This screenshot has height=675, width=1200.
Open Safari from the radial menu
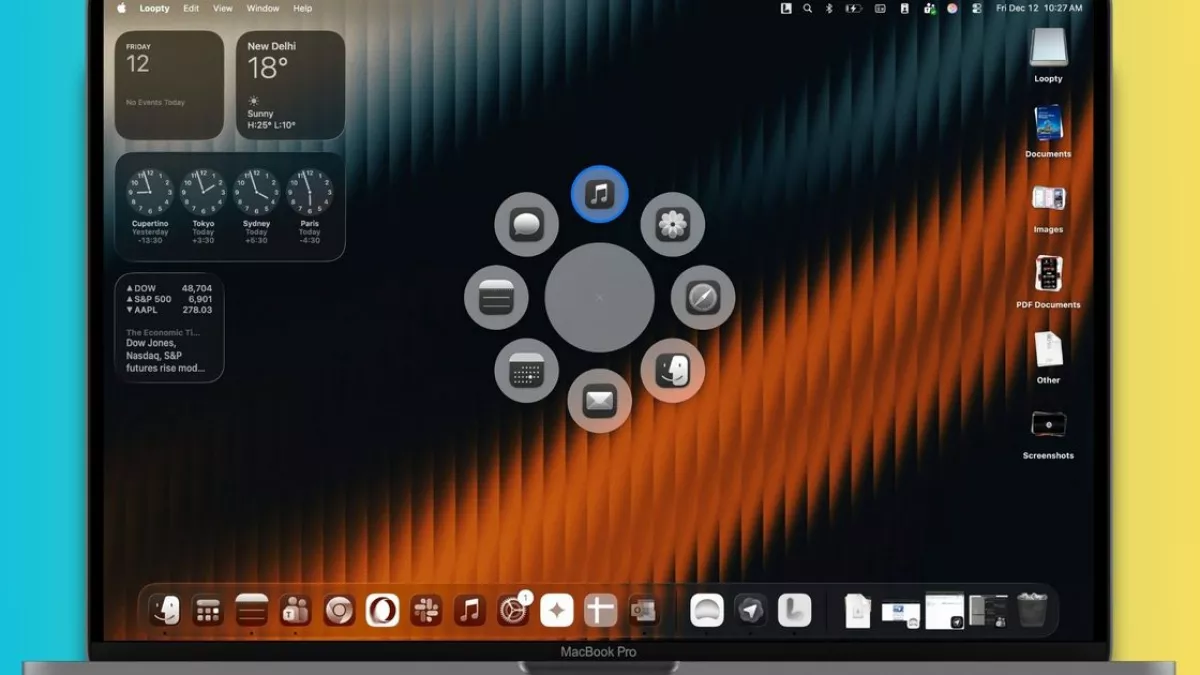click(x=703, y=297)
